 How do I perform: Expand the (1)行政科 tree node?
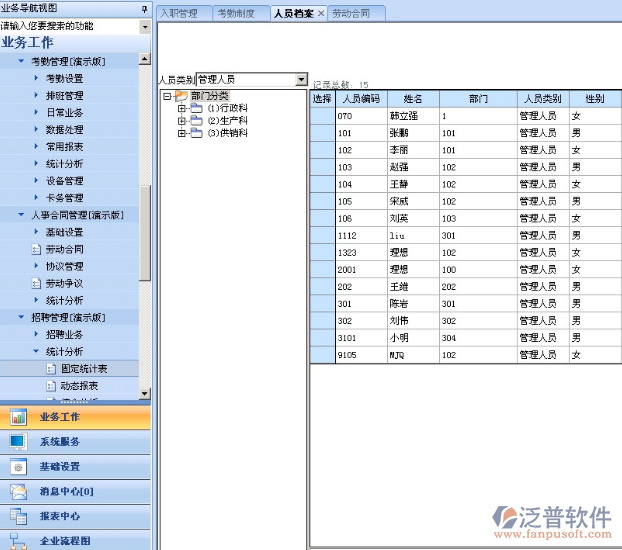click(x=182, y=108)
